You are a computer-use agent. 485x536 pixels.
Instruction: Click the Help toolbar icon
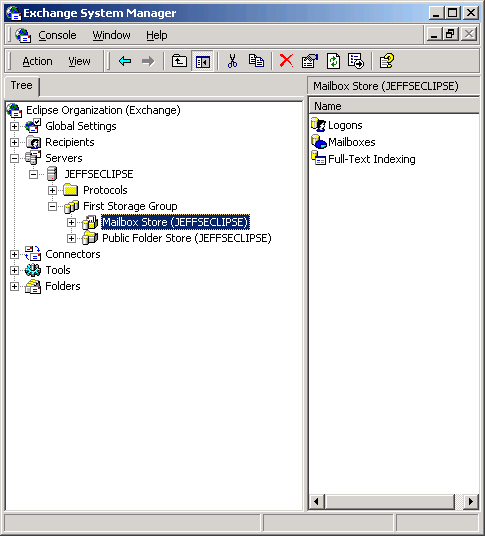387,62
